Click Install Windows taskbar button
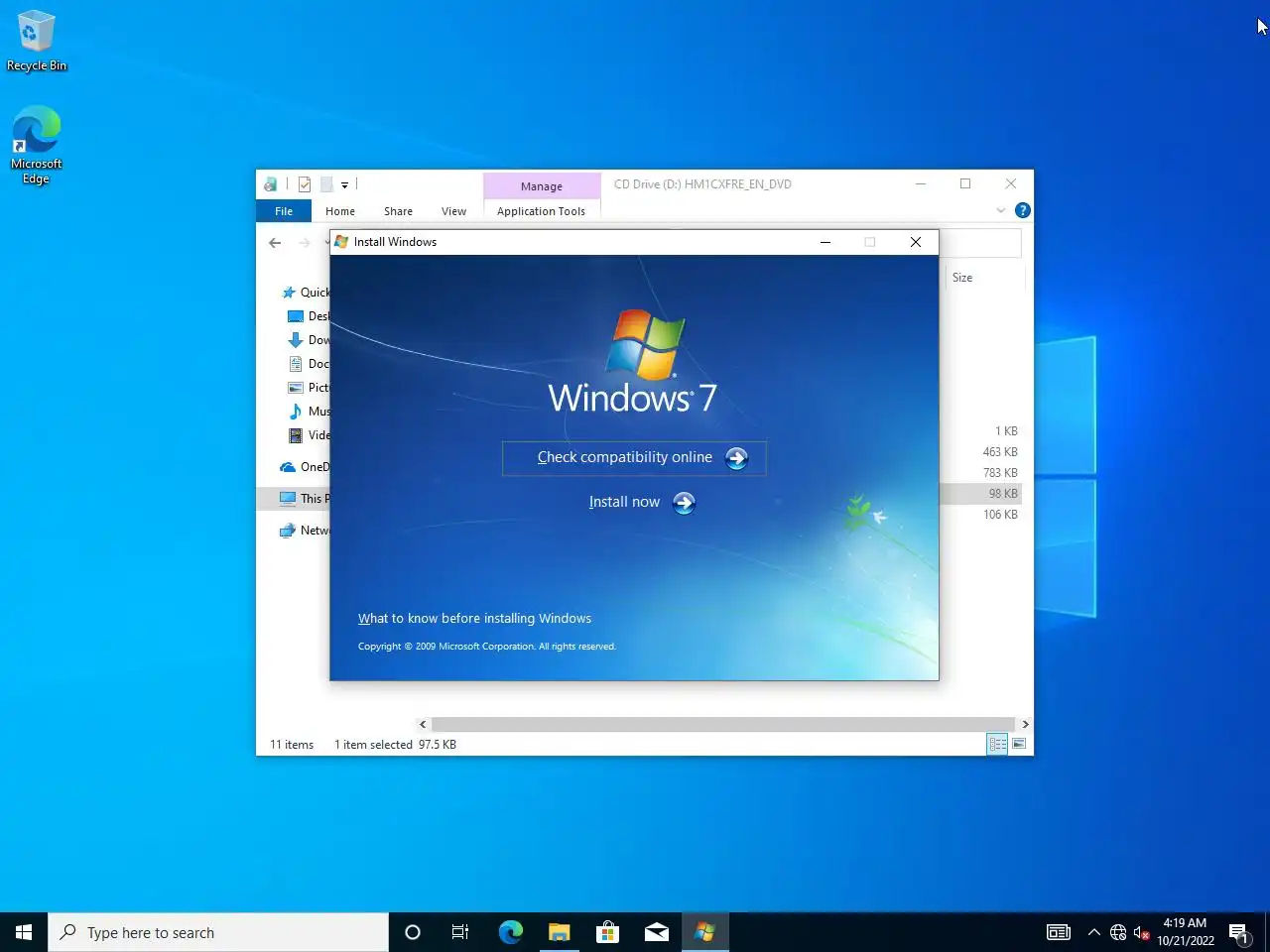The height and width of the screenshot is (952, 1270). (704, 932)
